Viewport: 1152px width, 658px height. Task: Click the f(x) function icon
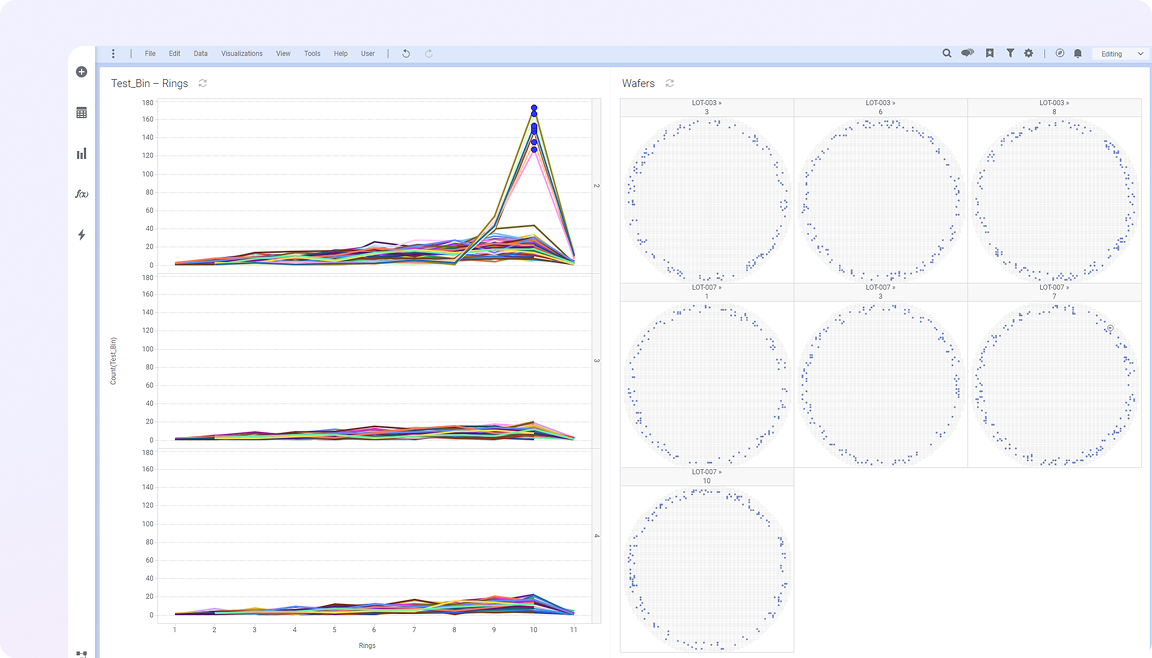(x=82, y=194)
